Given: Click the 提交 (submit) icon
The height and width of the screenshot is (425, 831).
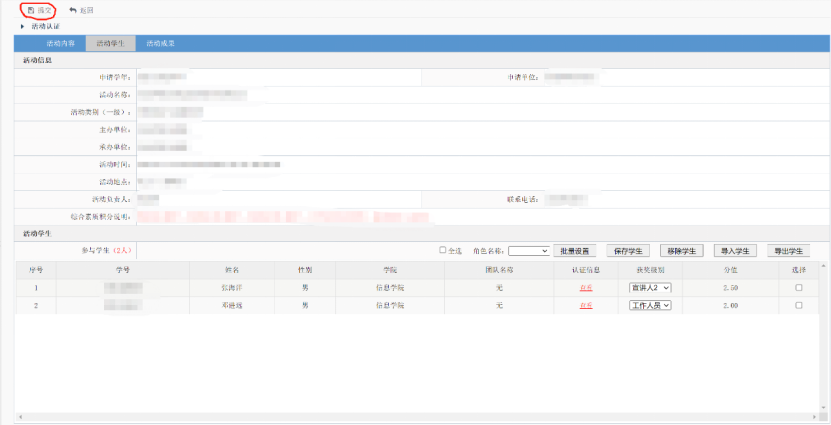Looking at the screenshot, I should tap(30, 10).
